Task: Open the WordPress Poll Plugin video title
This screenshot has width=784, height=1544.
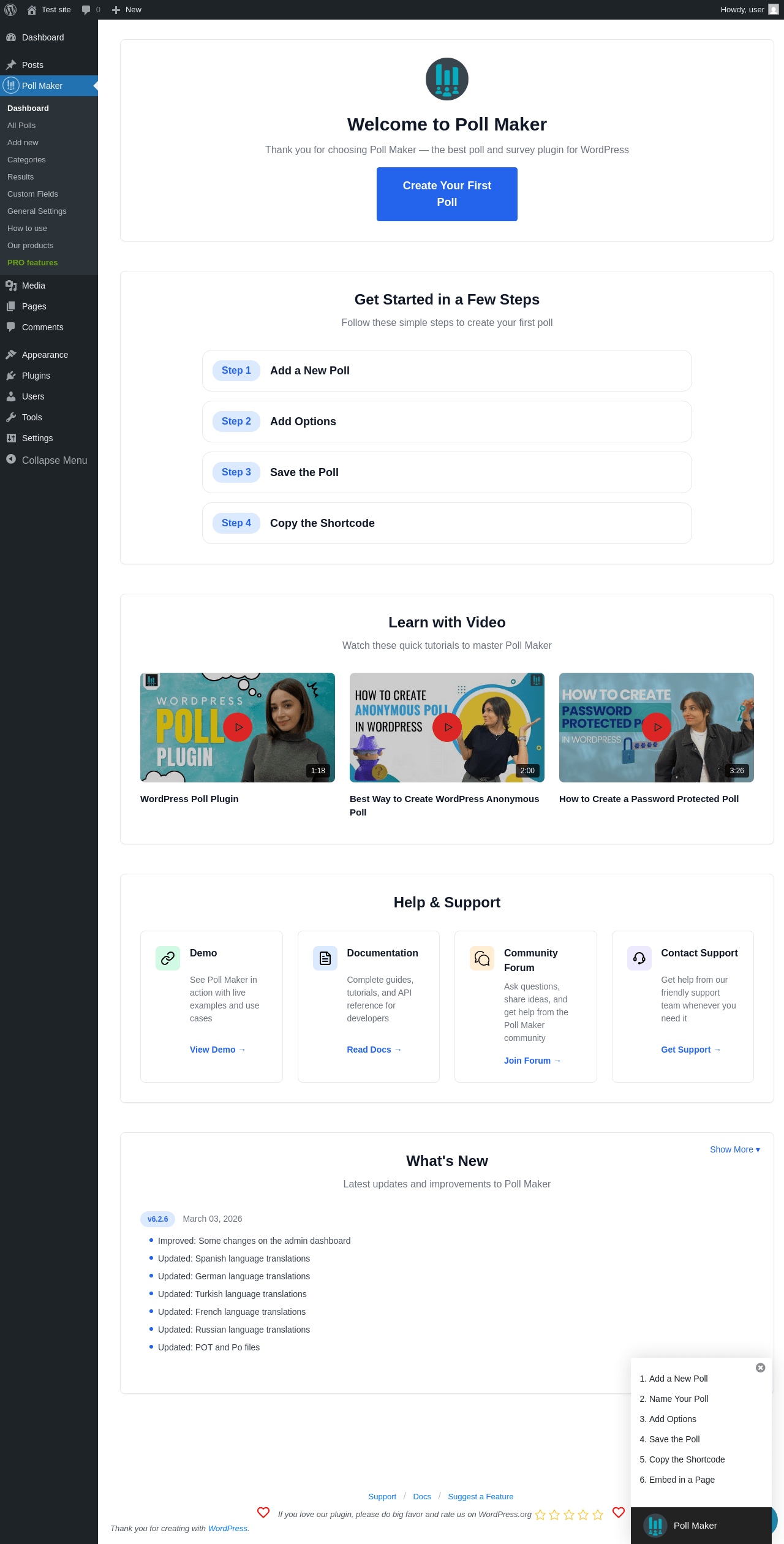Action: tap(189, 799)
